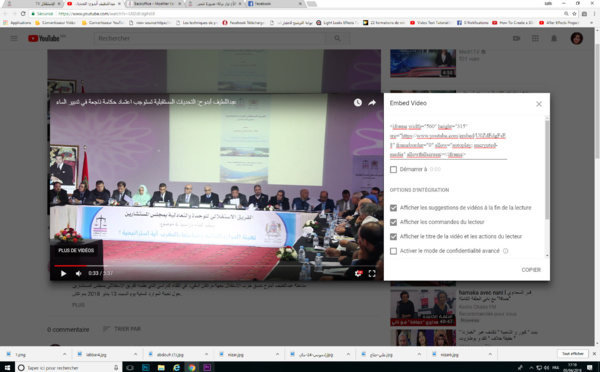Uncheck Afficher les commandes du lecteur
600x372 pixels.
pos(393,222)
